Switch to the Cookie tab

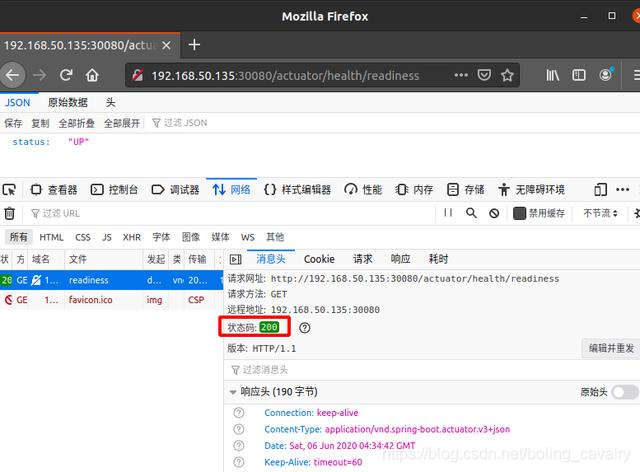[319, 259]
